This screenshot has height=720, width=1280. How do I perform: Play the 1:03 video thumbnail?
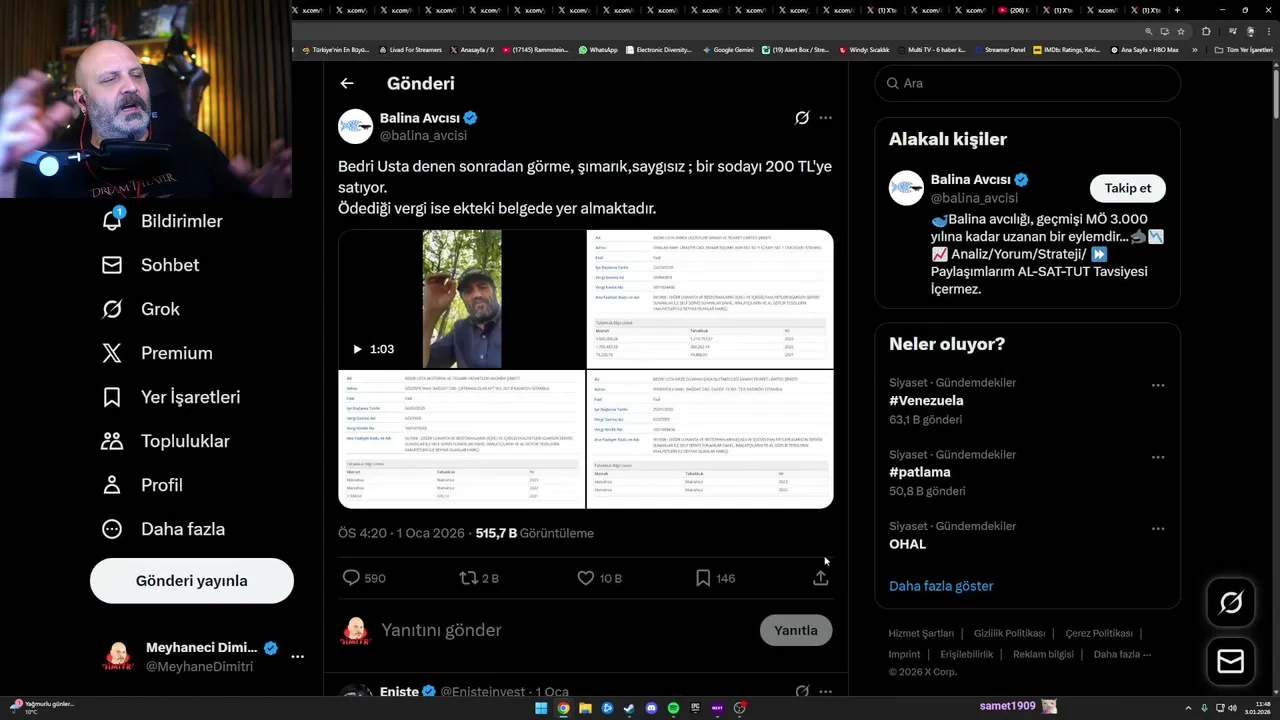(x=461, y=299)
